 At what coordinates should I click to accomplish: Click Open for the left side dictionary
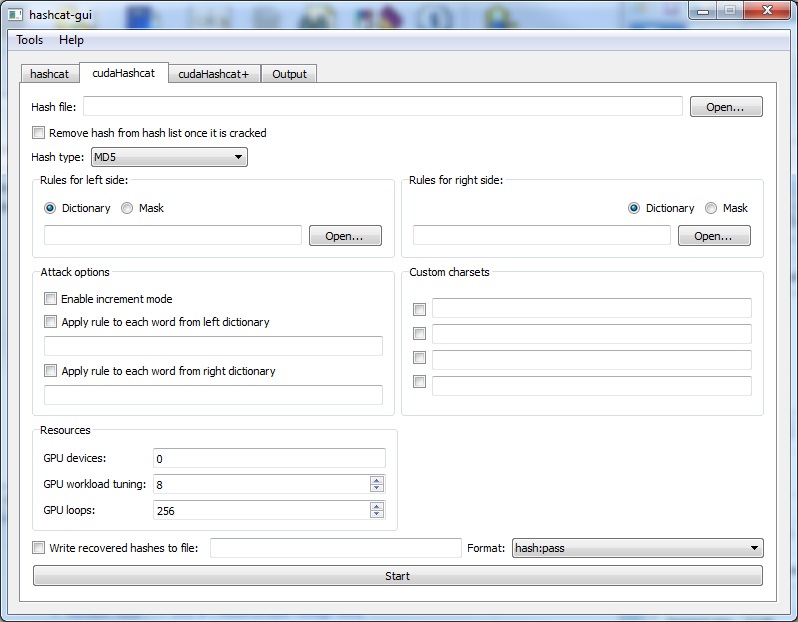tap(345, 236)
